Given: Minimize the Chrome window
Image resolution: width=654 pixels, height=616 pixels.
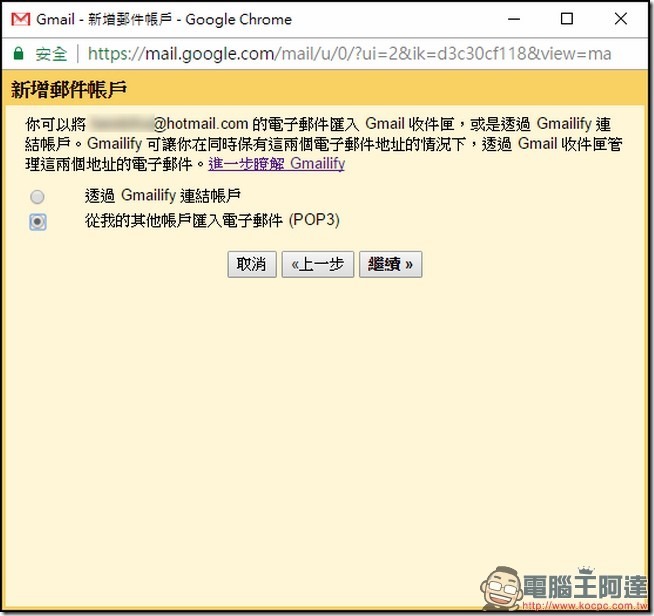Looking at the screenshot, I should pyautogui.click(x=514, y=19).
